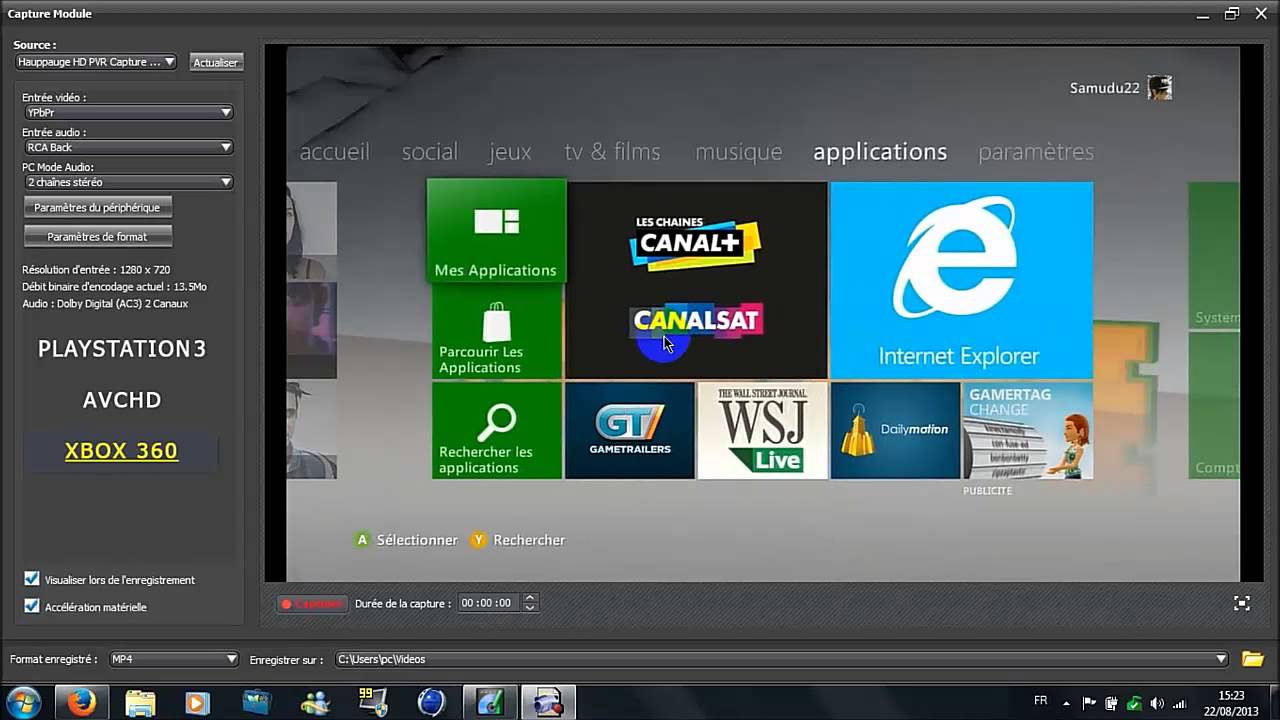
Task: Launch Les Chaines Canal+ app
Action: (695, 242)
